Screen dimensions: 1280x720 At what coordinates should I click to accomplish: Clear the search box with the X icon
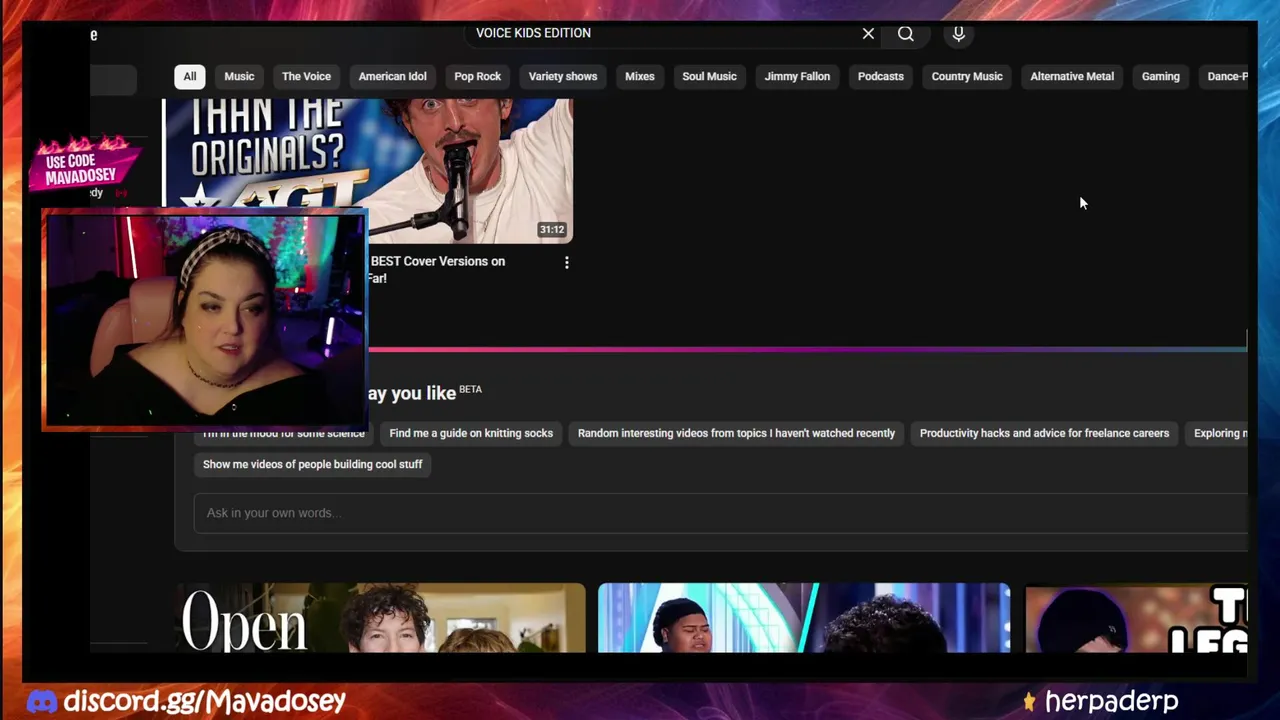point(868,34)
